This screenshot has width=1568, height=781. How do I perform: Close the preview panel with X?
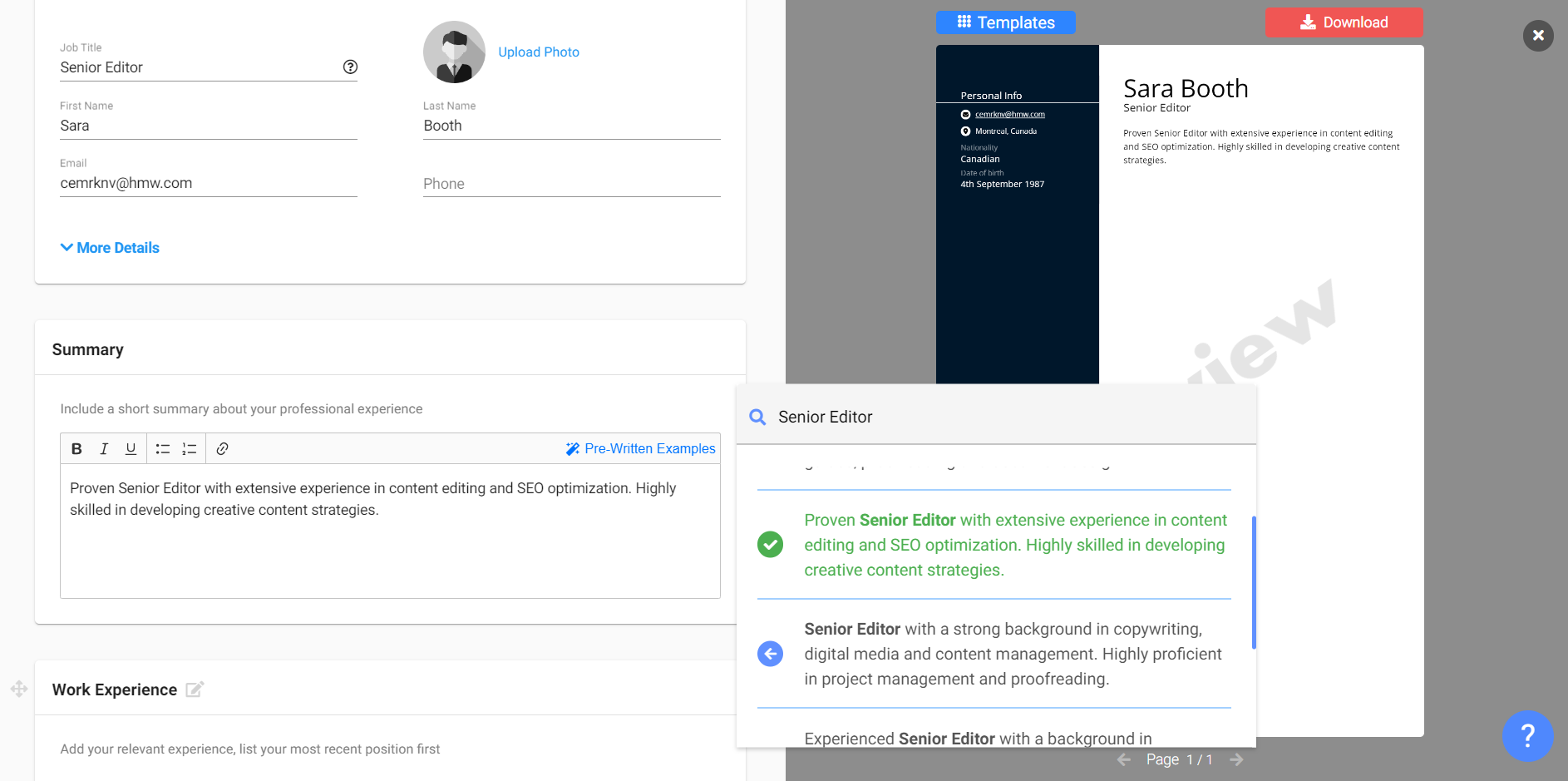[1538, 36]
